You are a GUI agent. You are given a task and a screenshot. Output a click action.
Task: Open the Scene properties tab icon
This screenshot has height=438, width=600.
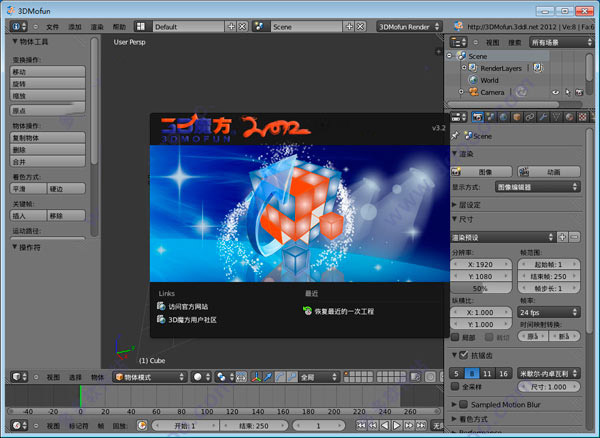491,117
